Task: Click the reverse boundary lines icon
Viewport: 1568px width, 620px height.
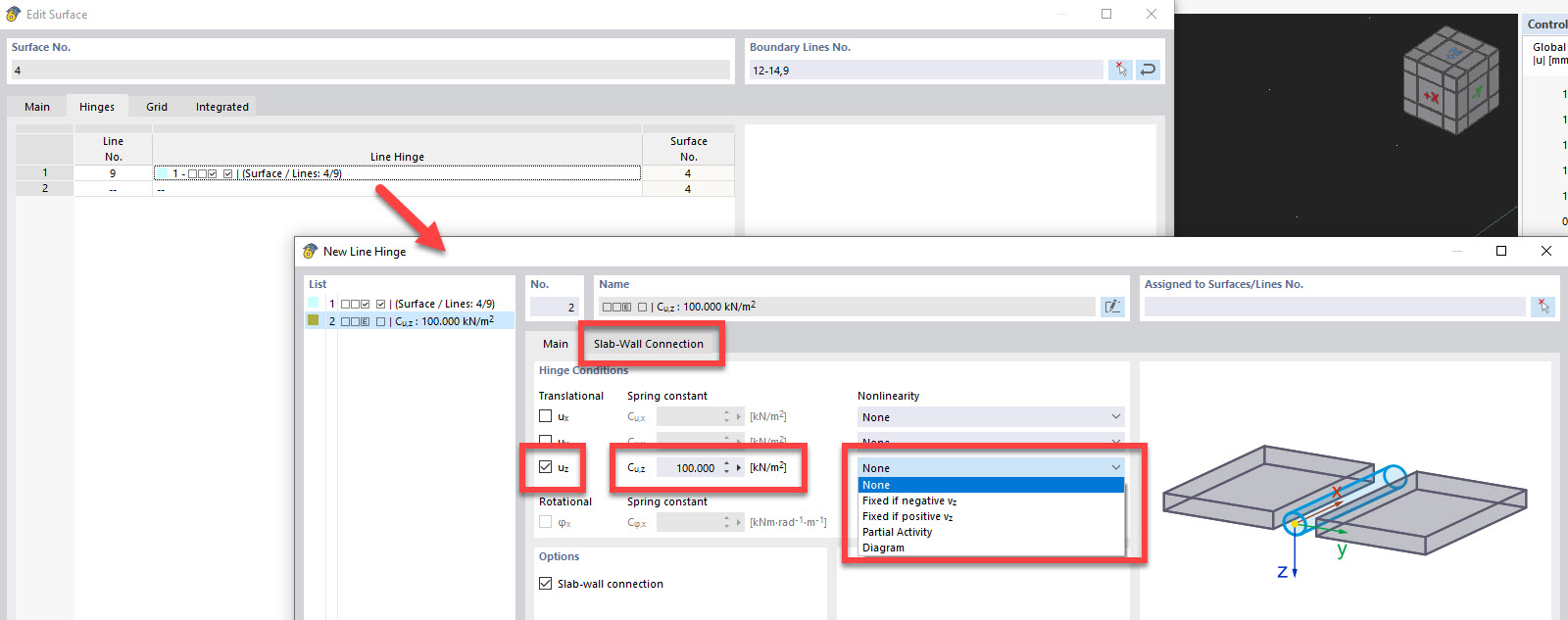Action: pos(1148,70)
